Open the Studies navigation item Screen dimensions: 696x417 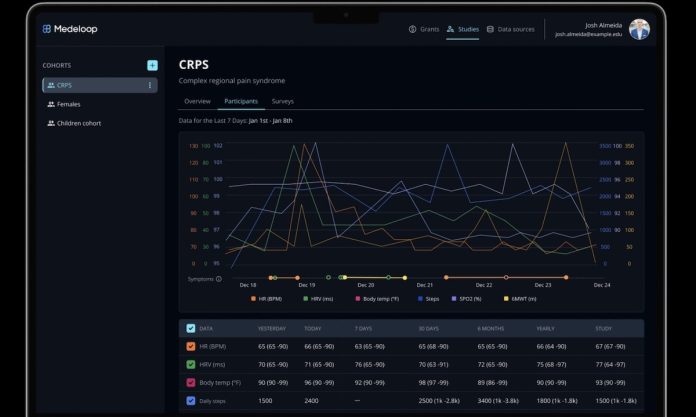[462, 29]
